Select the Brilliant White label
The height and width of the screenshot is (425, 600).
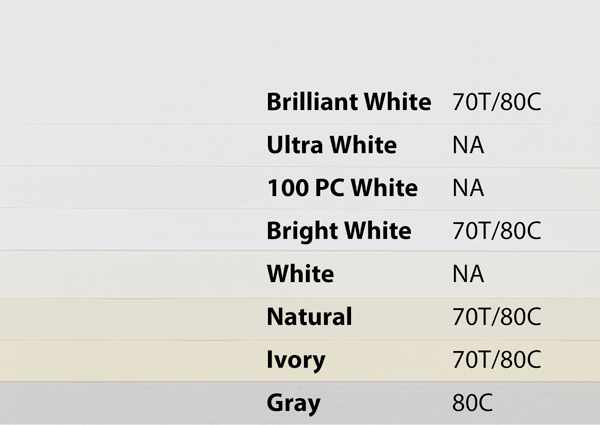tap(349, 102)
